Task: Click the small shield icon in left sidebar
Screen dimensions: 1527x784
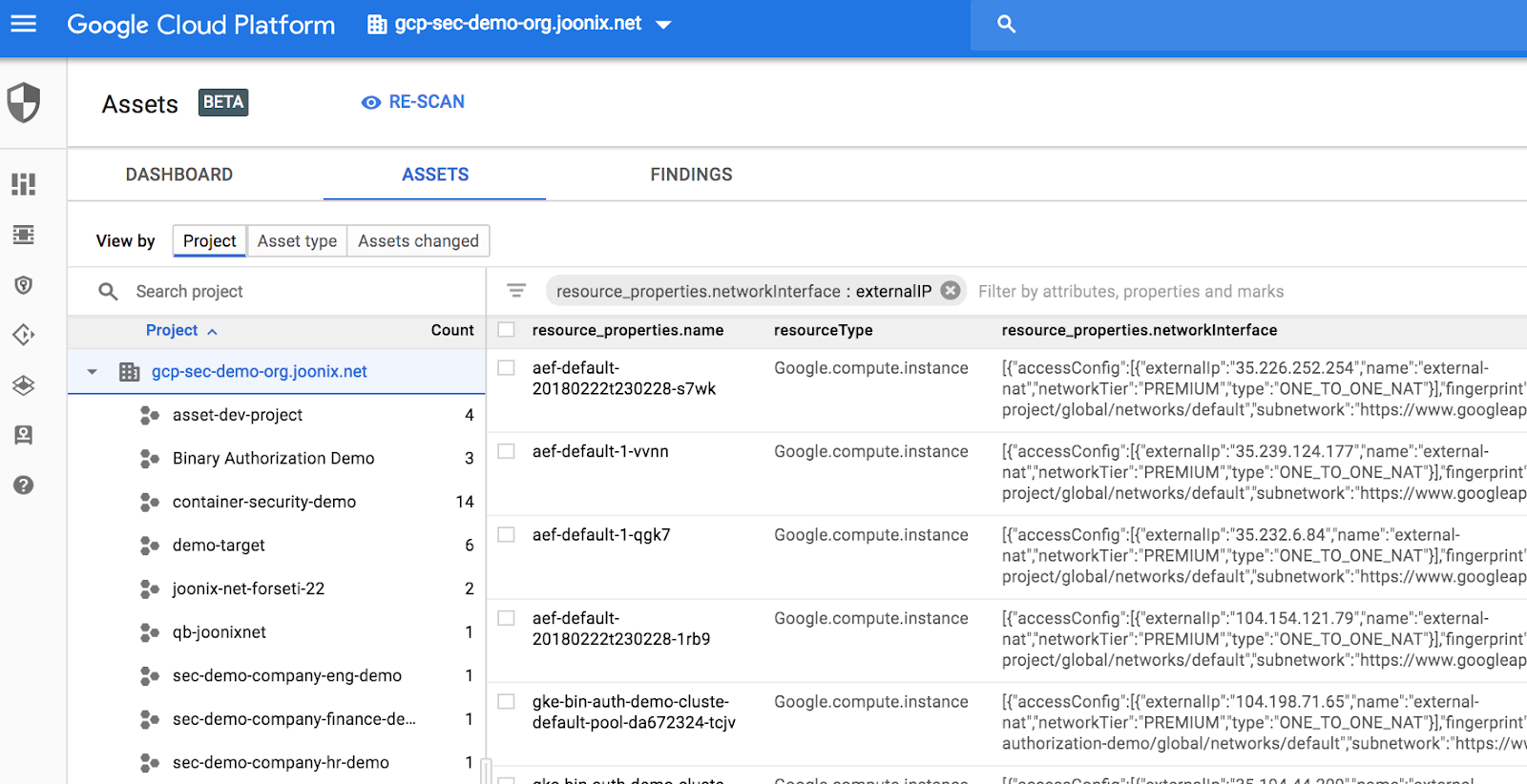Action: [24, 285]
